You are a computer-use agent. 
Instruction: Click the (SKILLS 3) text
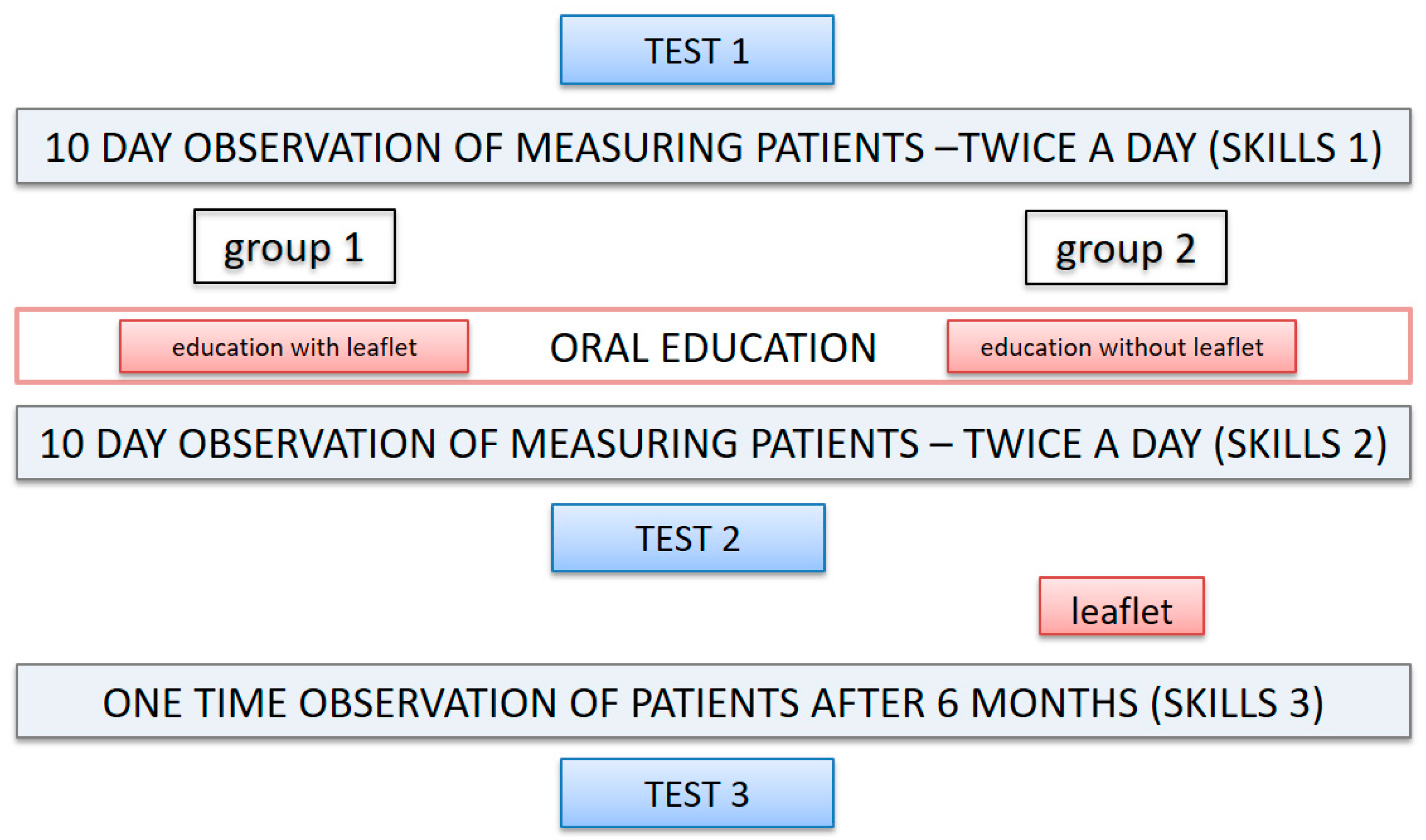click(1237, 703)
